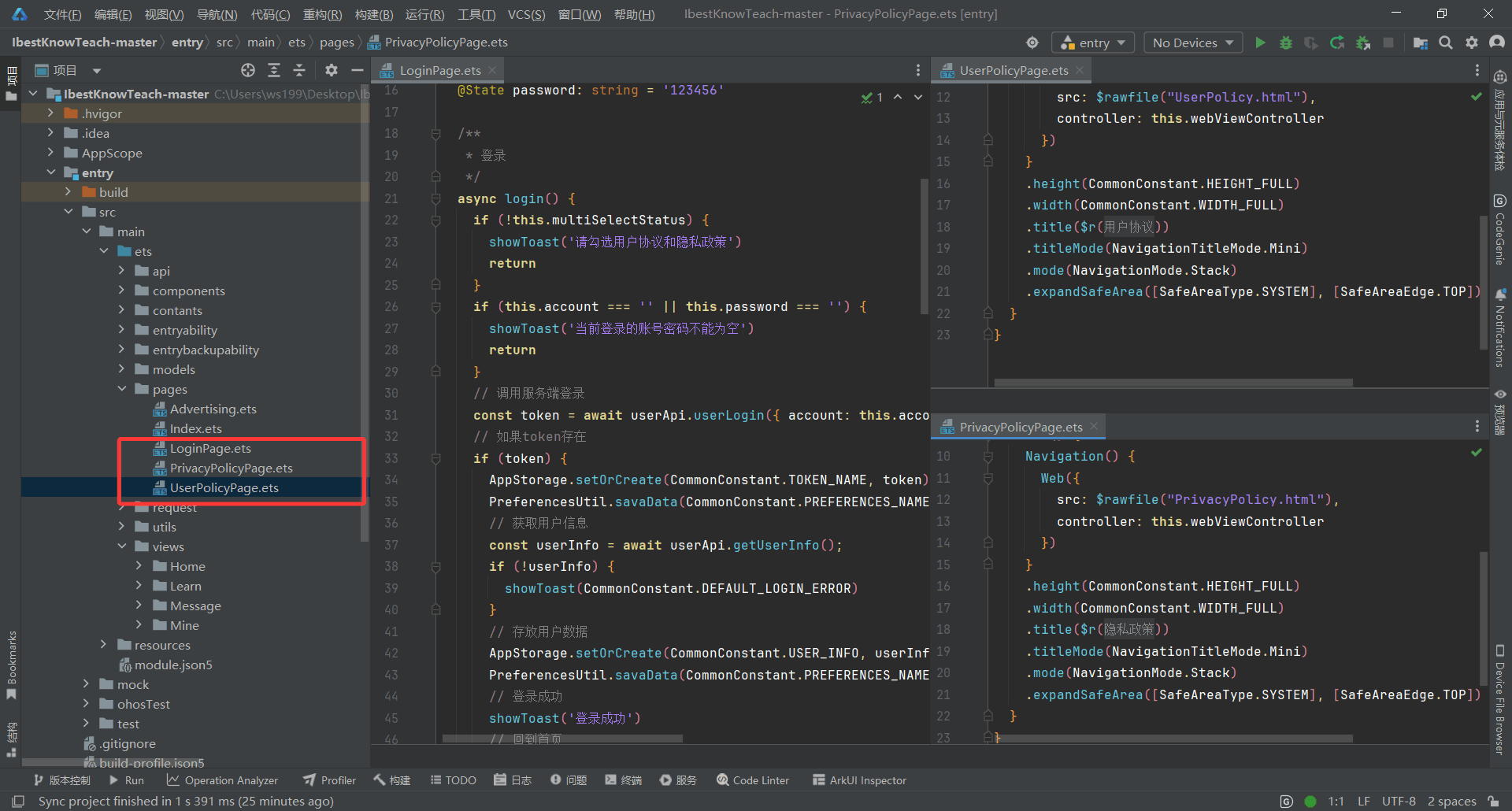Open ArkUI Inspector tool window

coord(860,780)
